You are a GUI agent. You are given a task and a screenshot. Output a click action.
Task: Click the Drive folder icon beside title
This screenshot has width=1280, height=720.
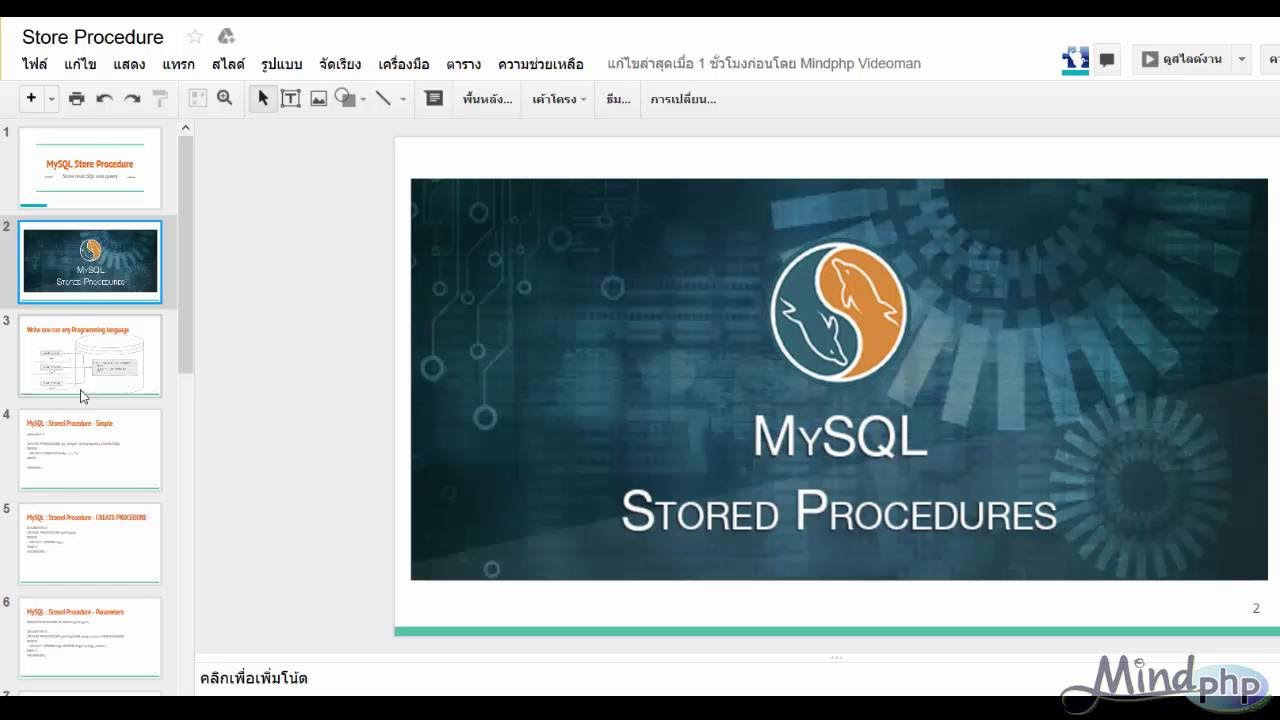pos(226,37)
